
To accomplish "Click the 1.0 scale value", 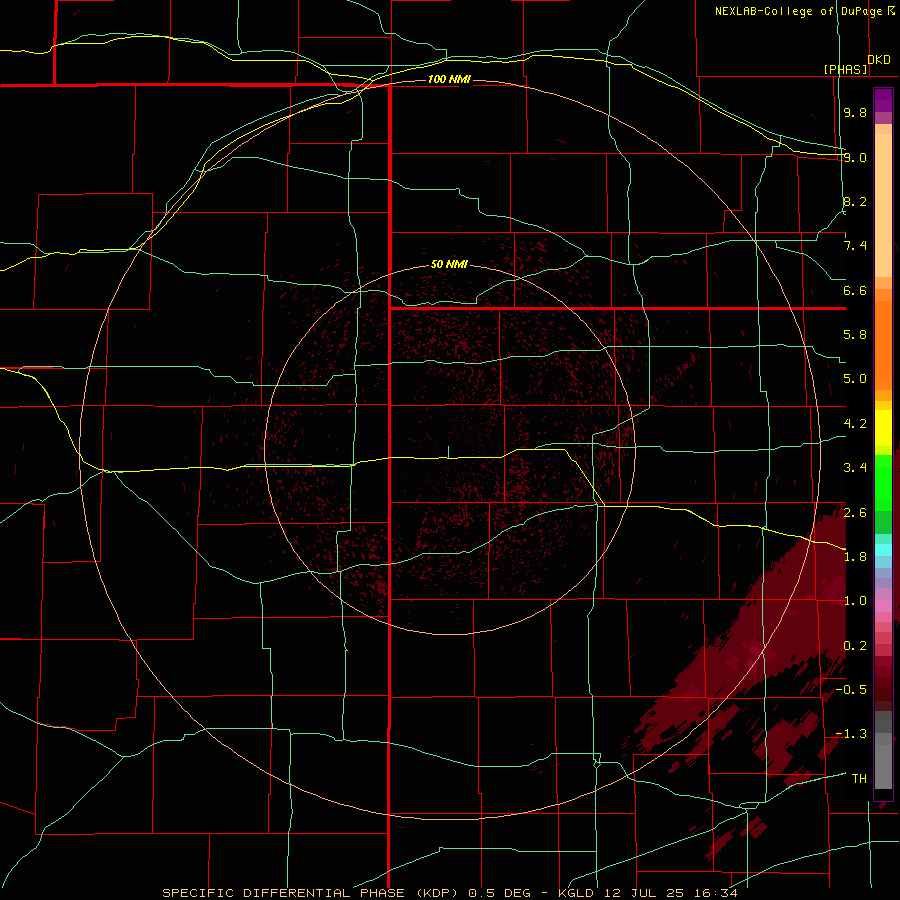I will (855, 601).
